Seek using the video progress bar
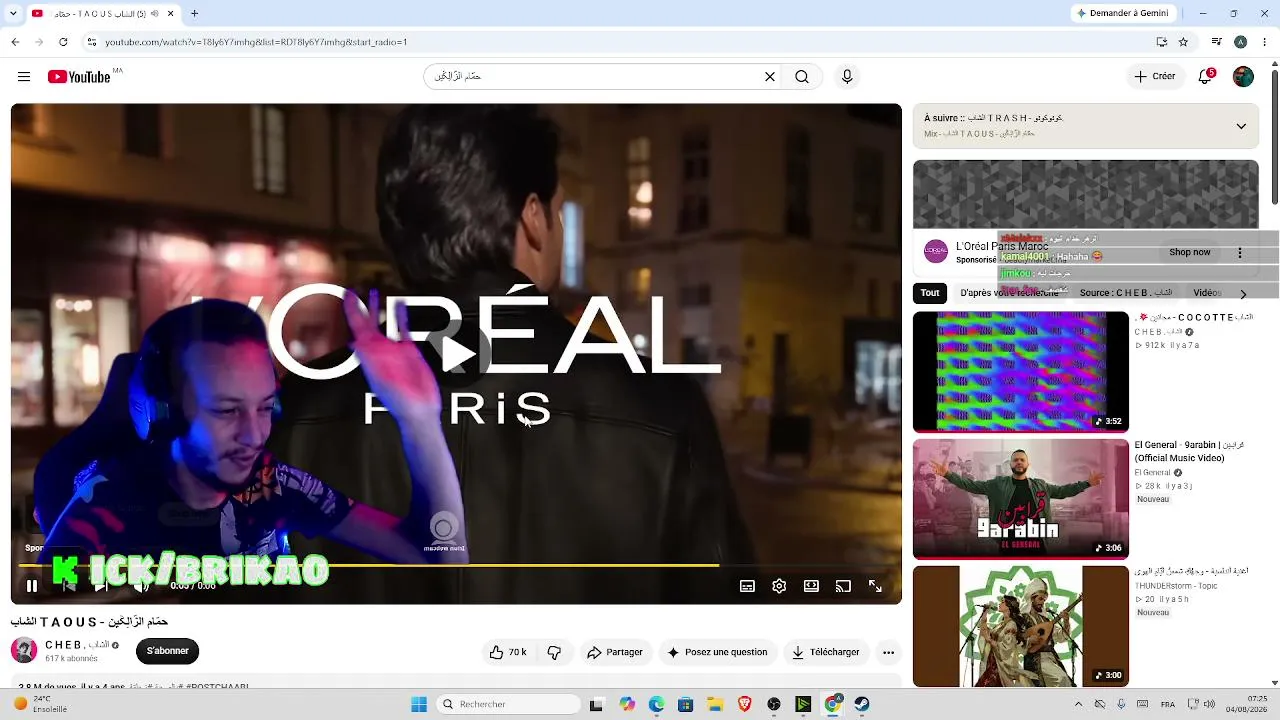This screenshot has height=720, width=1280. tap(456, 566)
